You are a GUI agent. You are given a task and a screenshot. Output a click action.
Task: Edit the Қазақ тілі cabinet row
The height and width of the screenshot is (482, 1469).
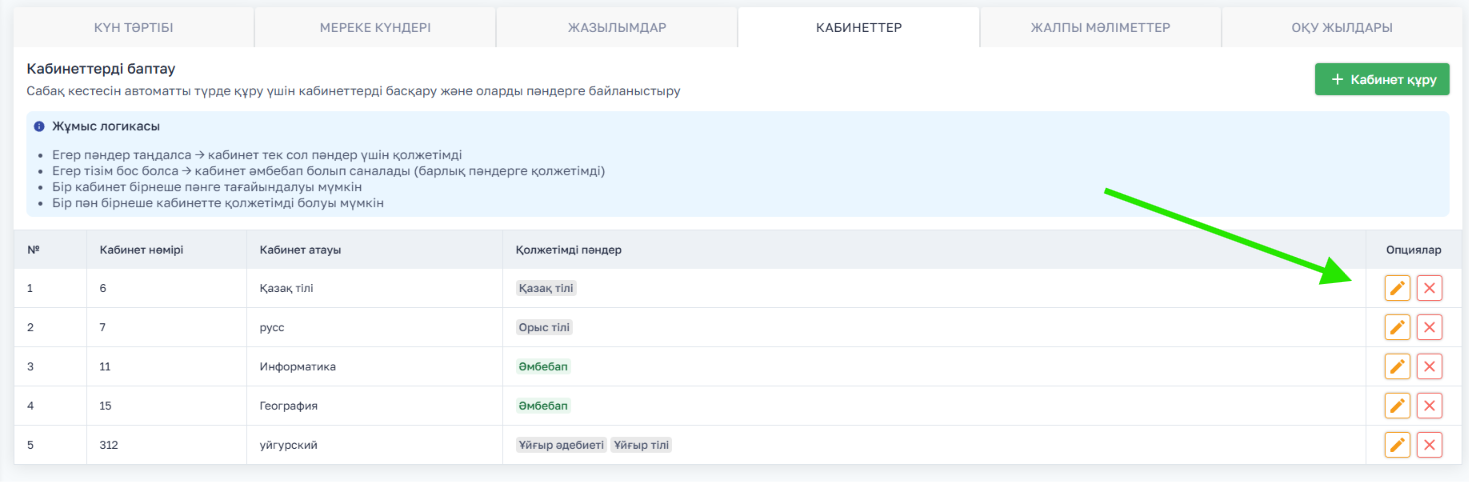[x=1397, y=288]
